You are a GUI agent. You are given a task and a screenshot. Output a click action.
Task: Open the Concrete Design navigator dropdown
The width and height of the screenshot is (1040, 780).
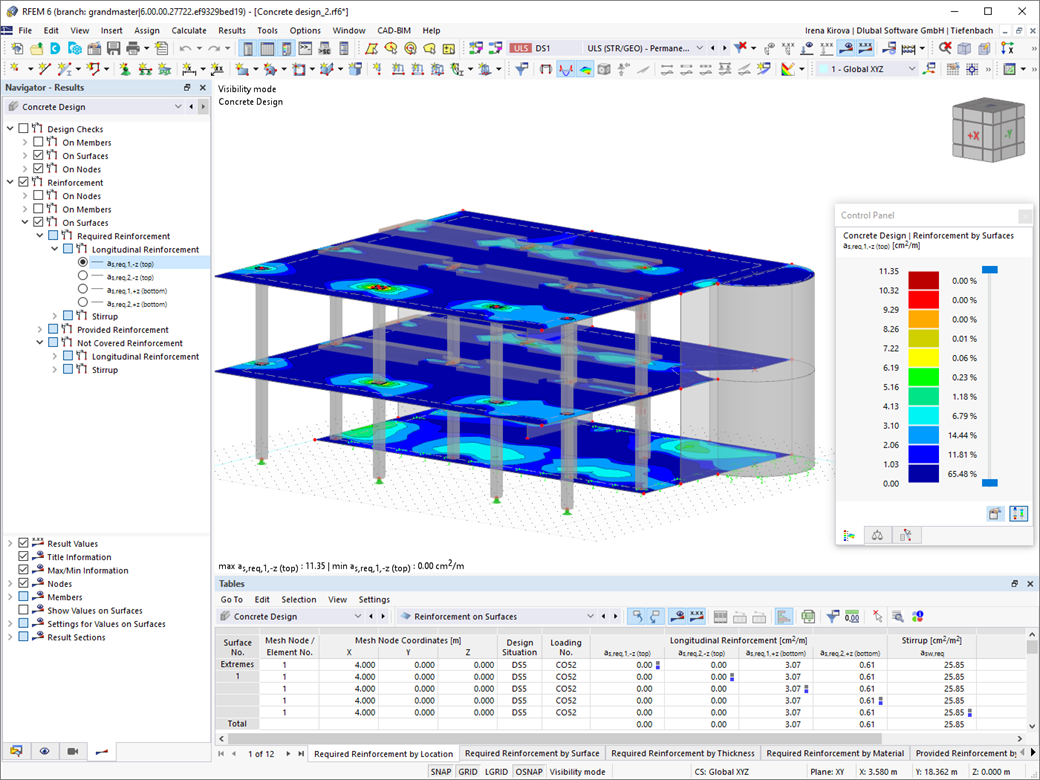click(177, 106)
